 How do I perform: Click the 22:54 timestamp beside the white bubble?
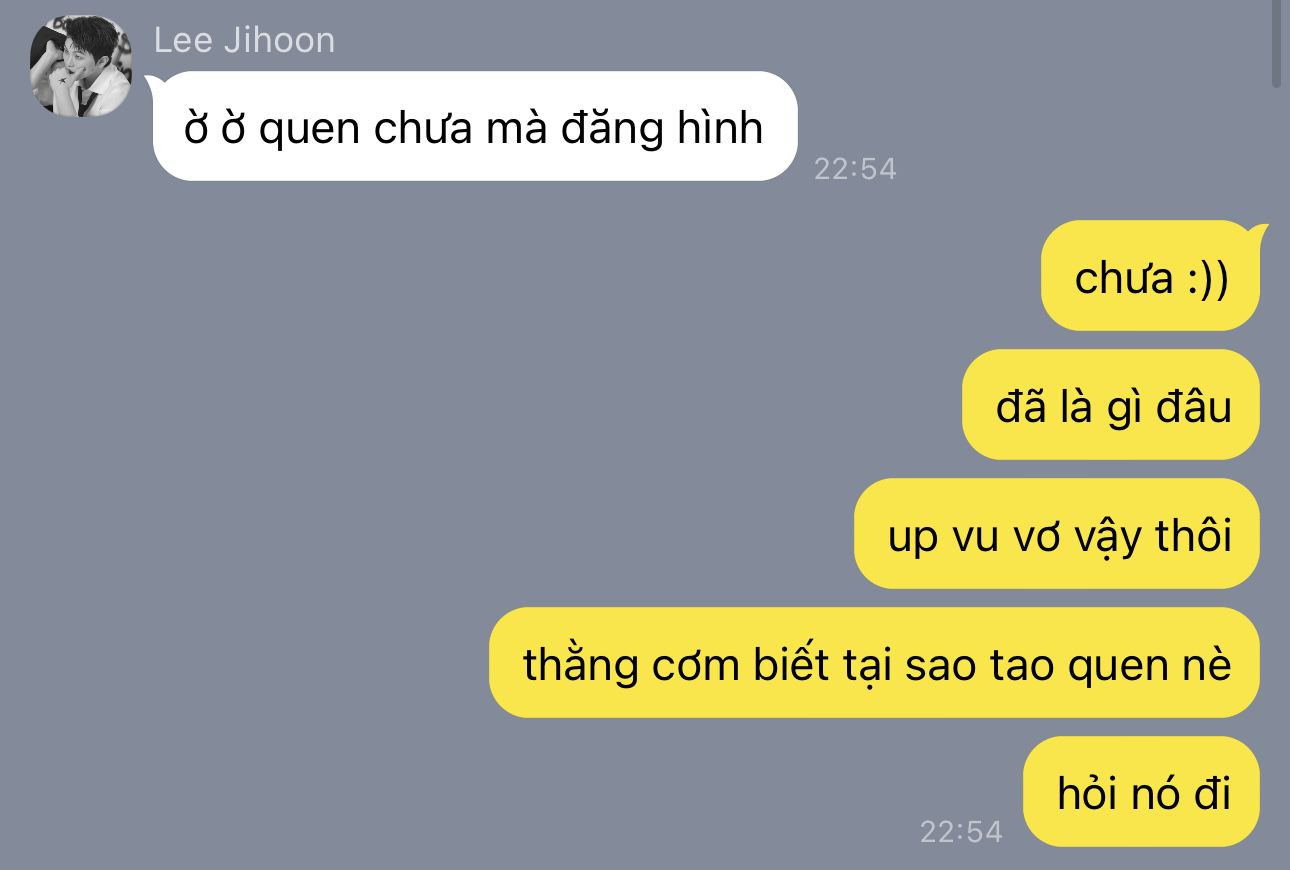[855, 169]
